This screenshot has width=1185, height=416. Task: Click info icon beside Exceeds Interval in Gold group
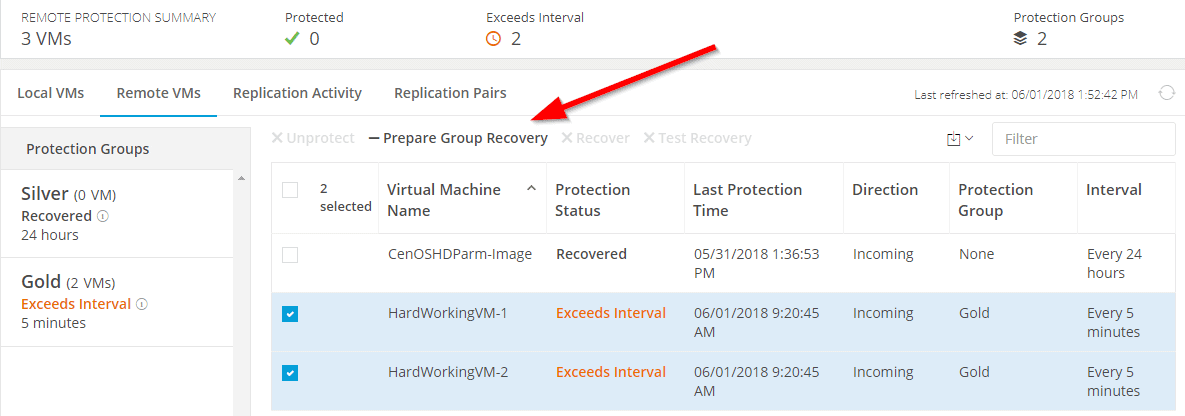(x=141, y=305)
